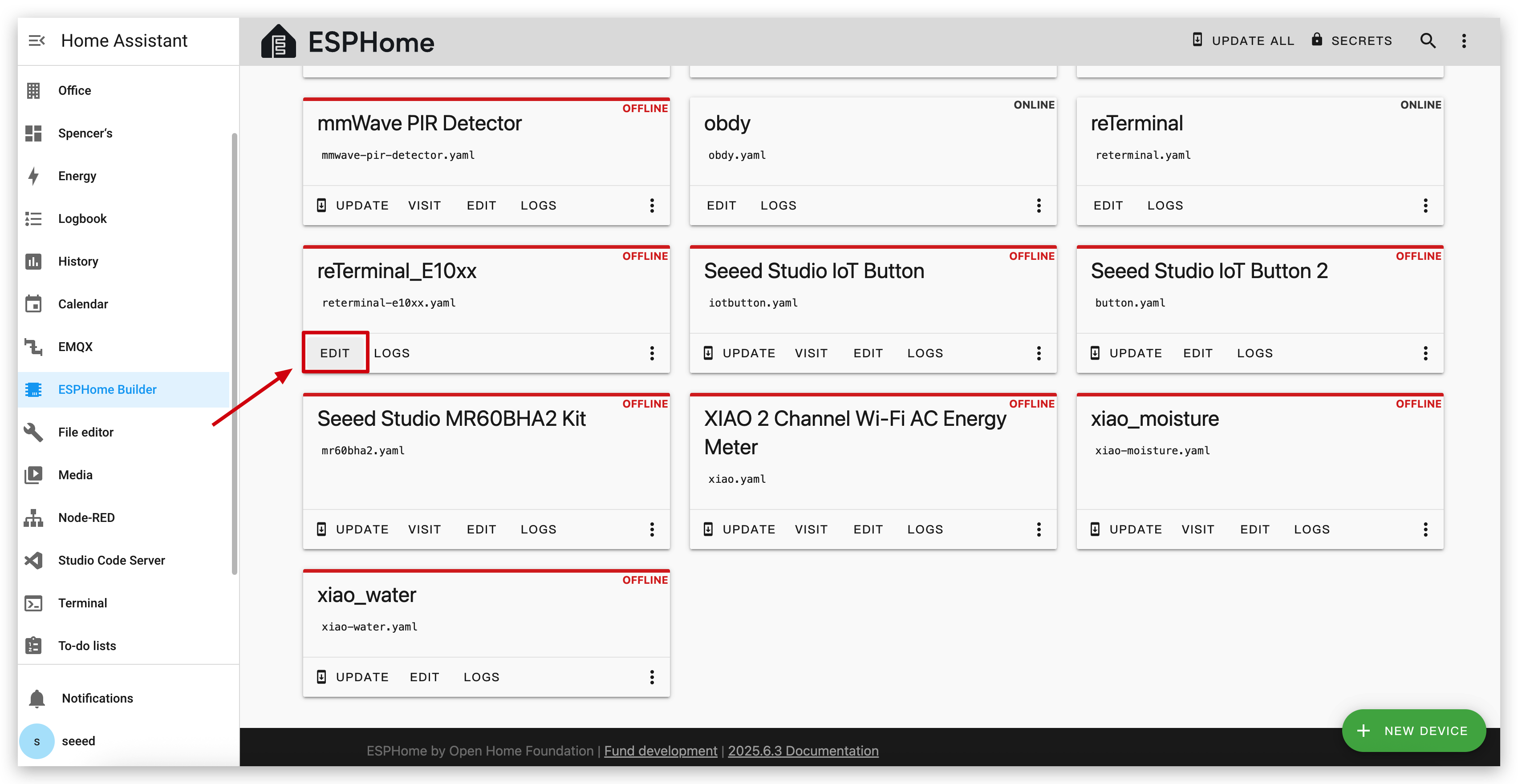The width and height of the screenshot is (1518, 784).
Task: Open mmWave PIR Detector card overflow menu
Action: click(652, 205)
